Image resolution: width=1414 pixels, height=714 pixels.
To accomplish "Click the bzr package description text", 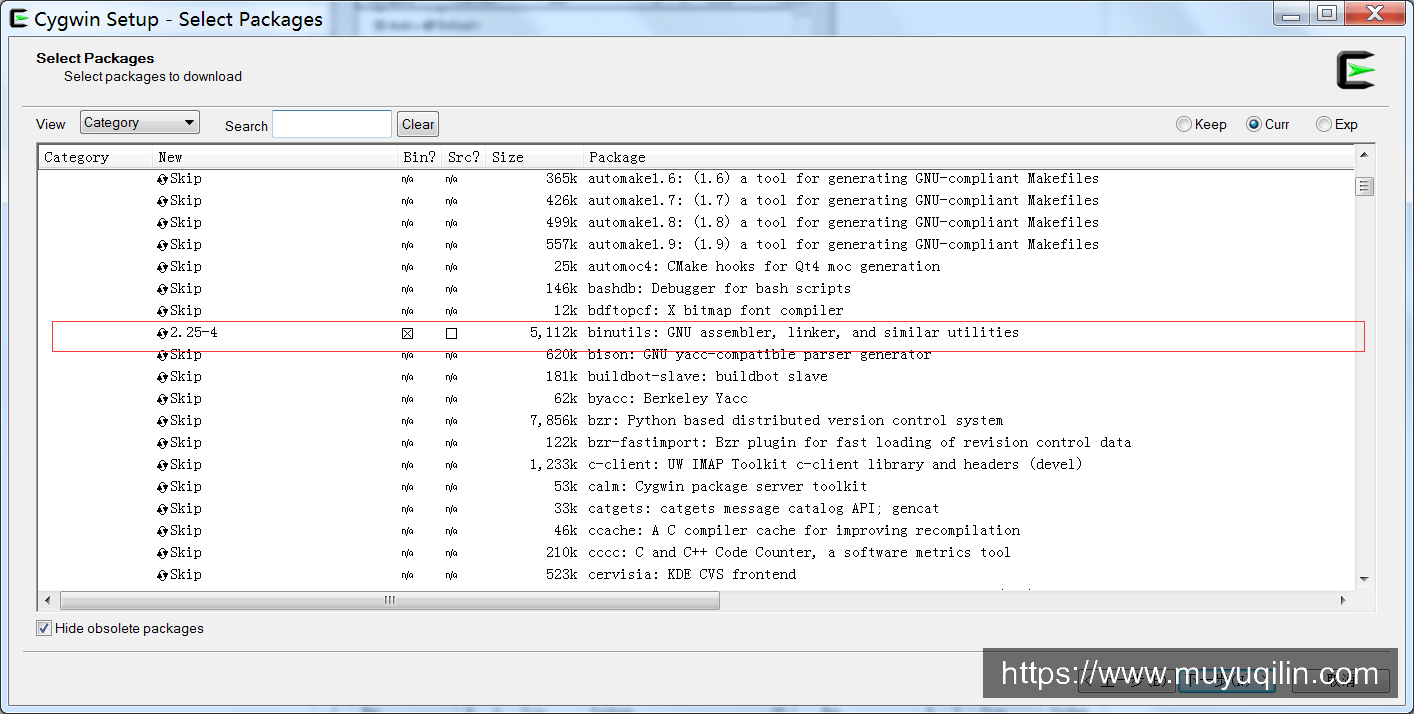I will 795,421.
